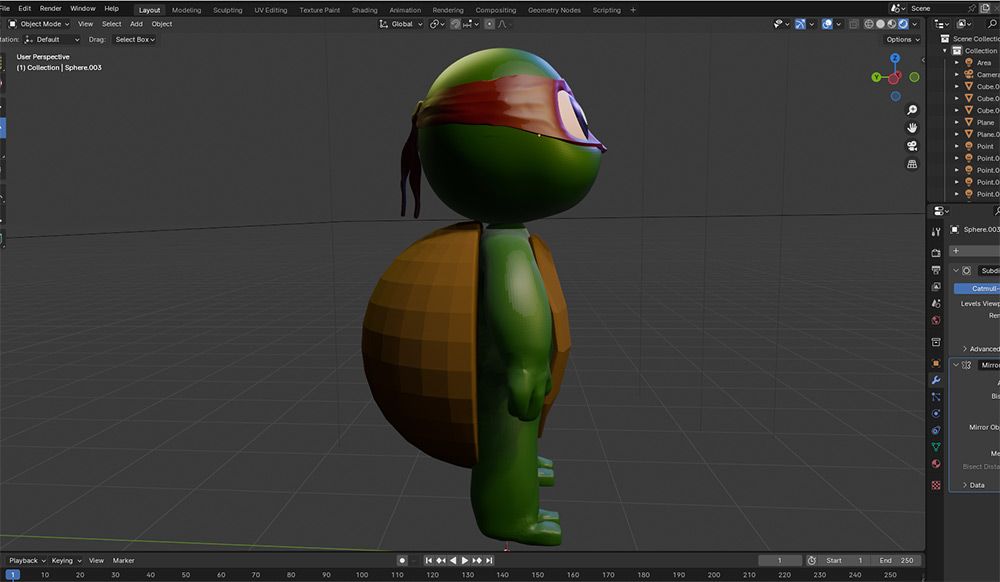Play the animation forward

point(465,561)
